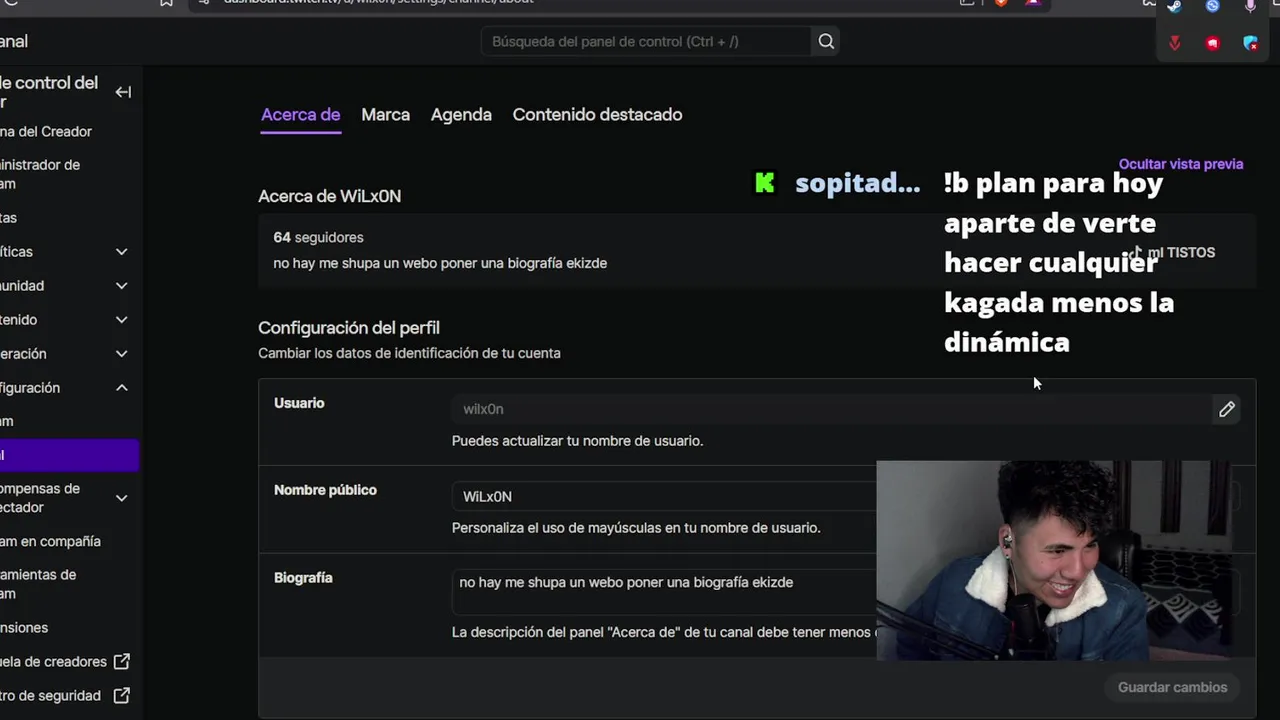Open 'inistrador de am' sidebar item

pyautogui.click(x=40, y=174)
